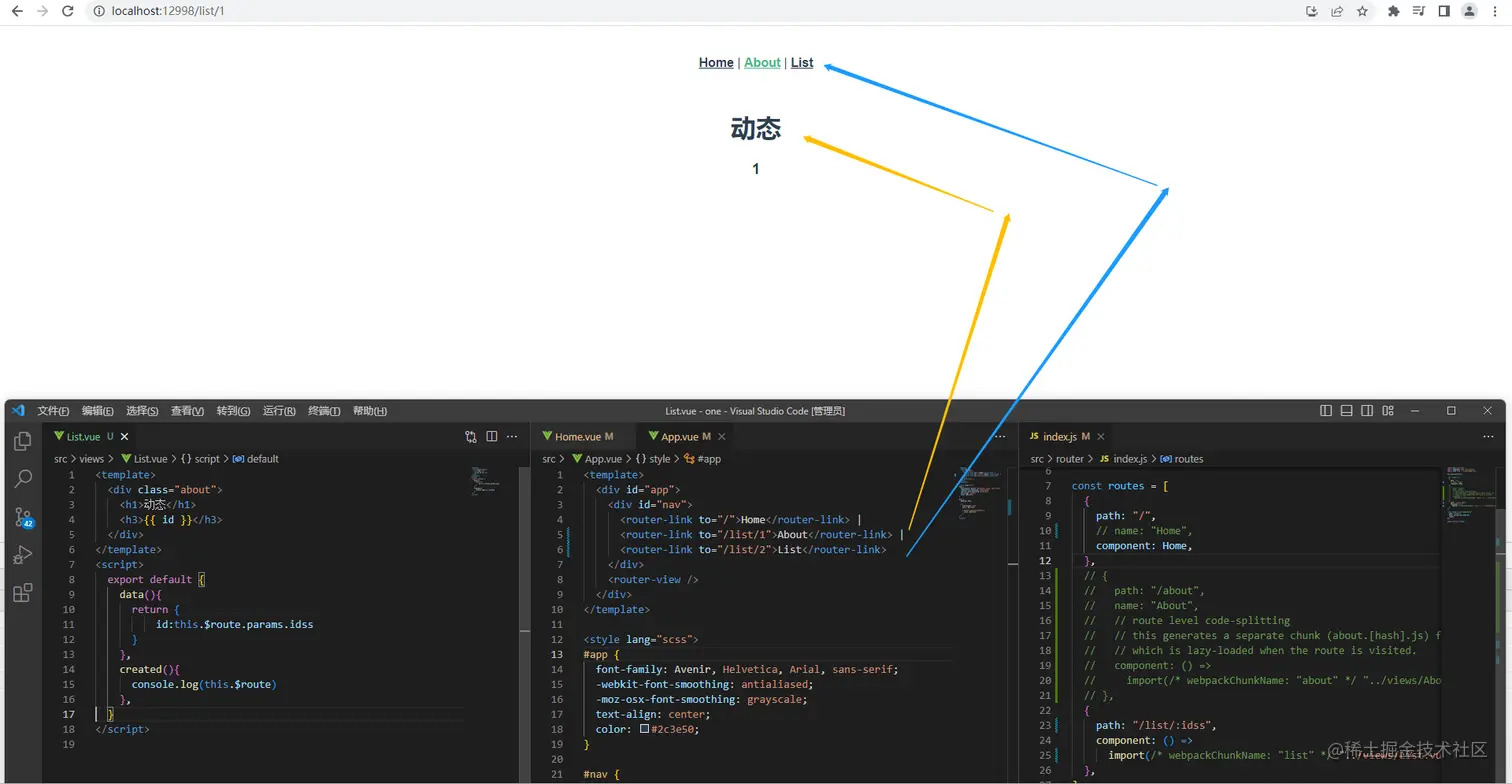This screenshot has width=1512, height=784.
Task: Open the 查看(V) menu
Action: pos(187,411)
